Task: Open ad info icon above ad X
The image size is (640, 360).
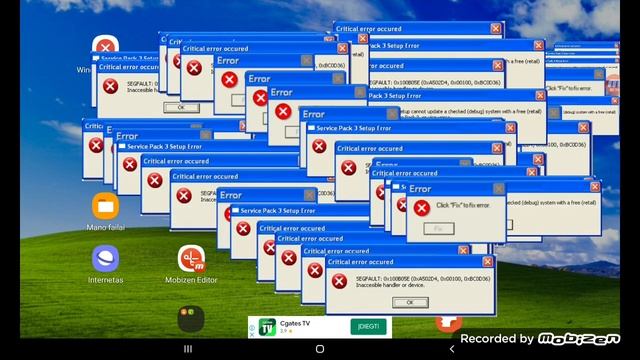Action: 252,328
